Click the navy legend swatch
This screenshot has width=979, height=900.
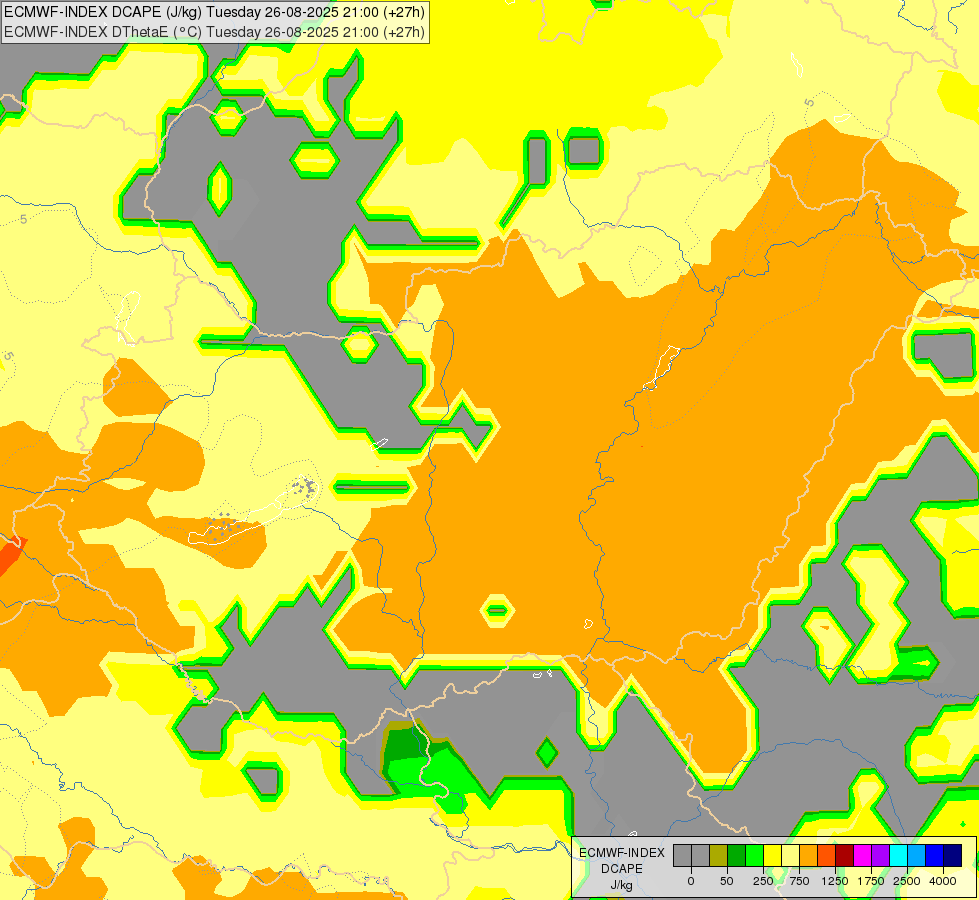[x=953, y=856]
